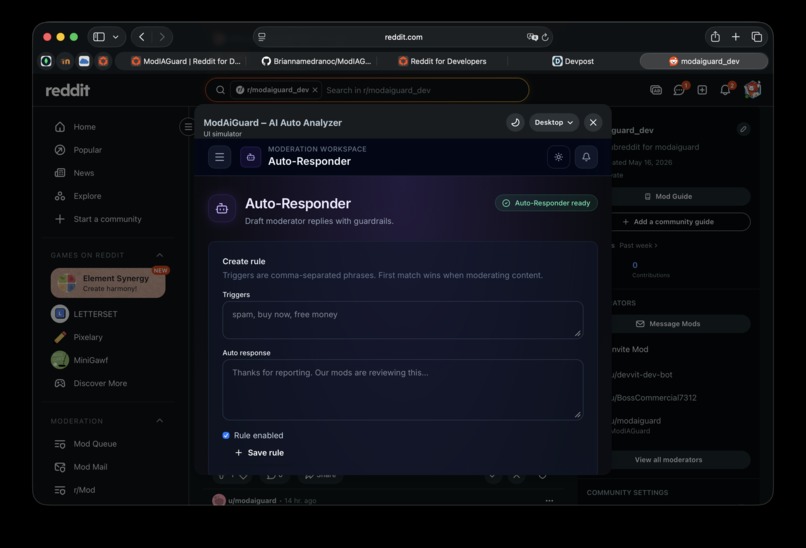The height and width of the screenshot is (548, 806).
Task: Open the pinned Reddit icon tab
Action: coord(103,61)
